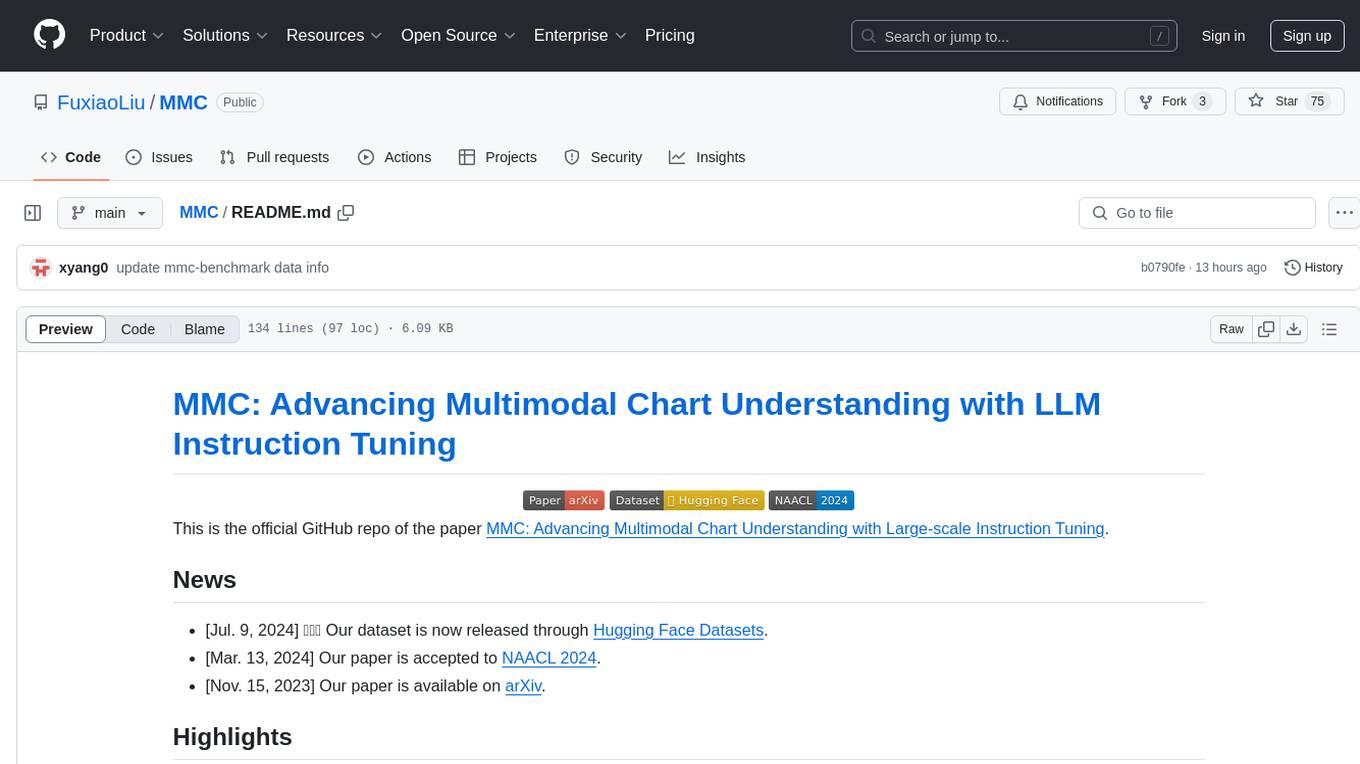Switch to the Security tab
Image resolution: width=1360 pixels, height=764 pixels.
[x=603, y=157]
